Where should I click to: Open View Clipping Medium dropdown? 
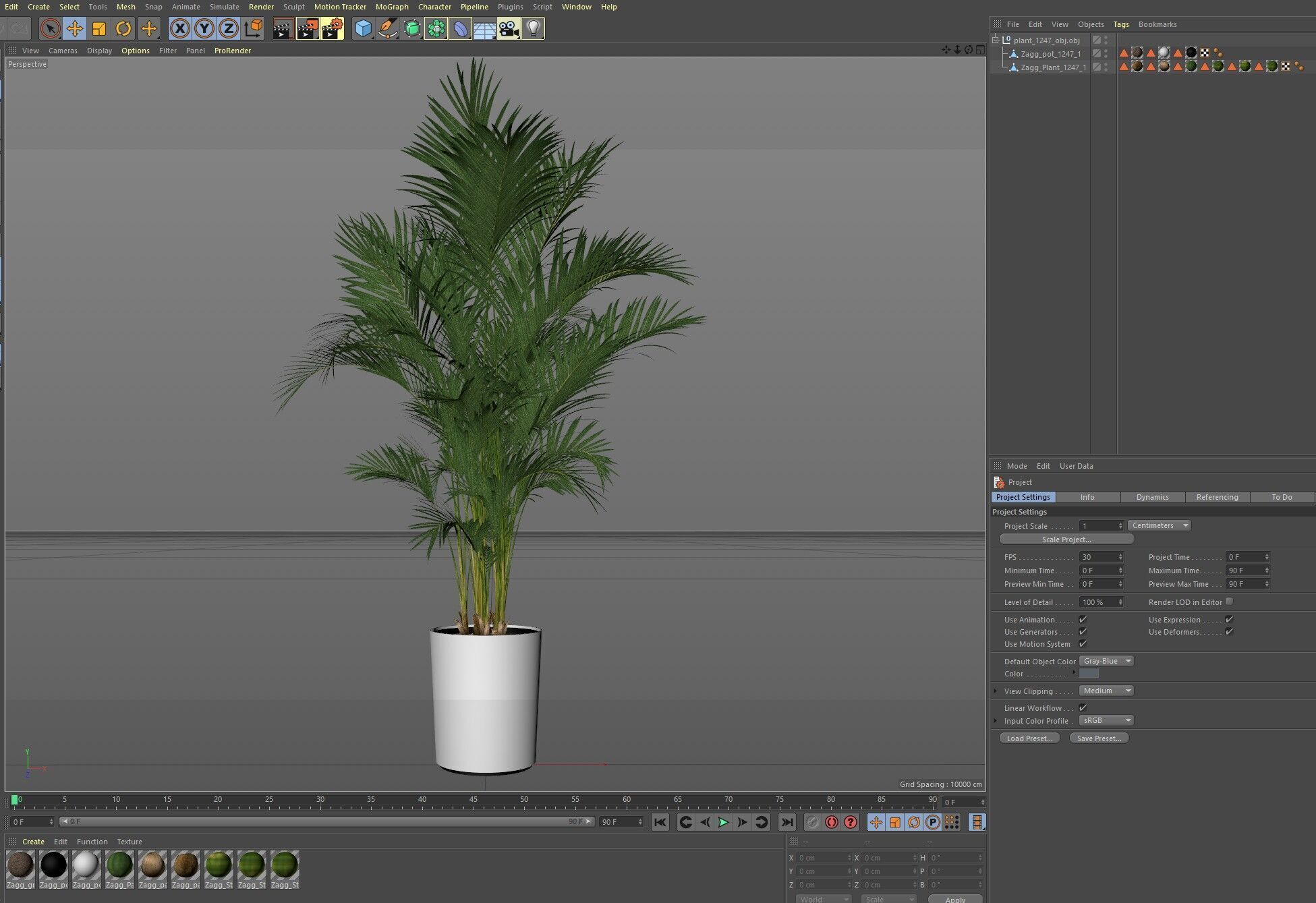(1106, 691)
